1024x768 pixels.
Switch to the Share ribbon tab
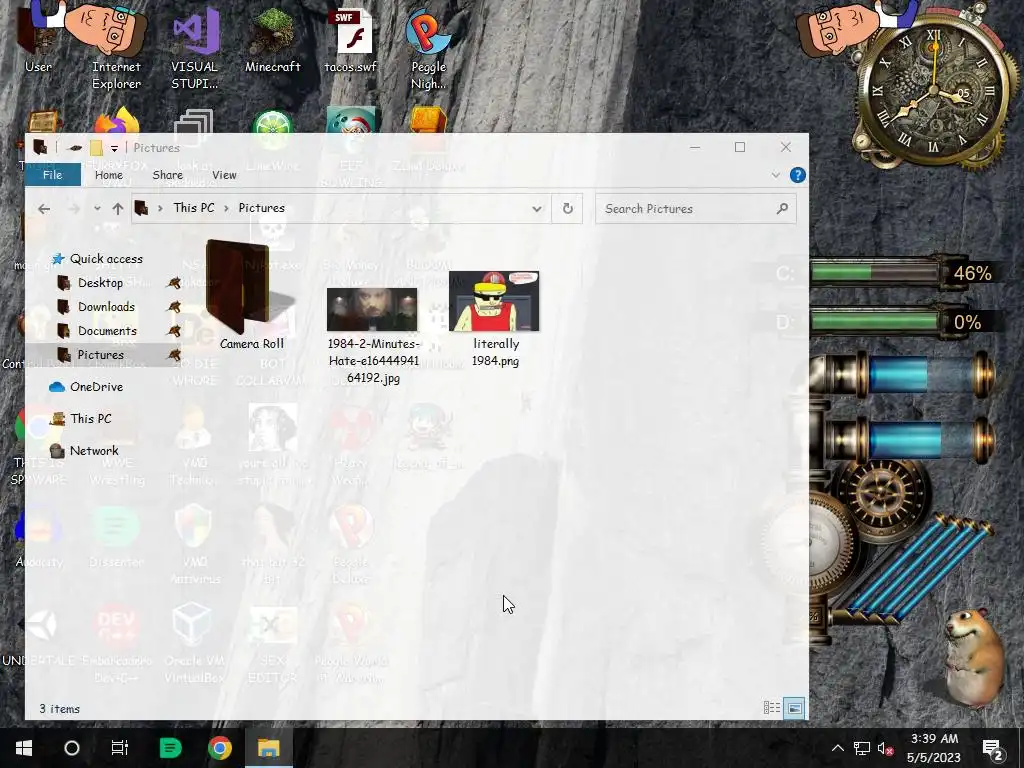click(x=167, y=175)
